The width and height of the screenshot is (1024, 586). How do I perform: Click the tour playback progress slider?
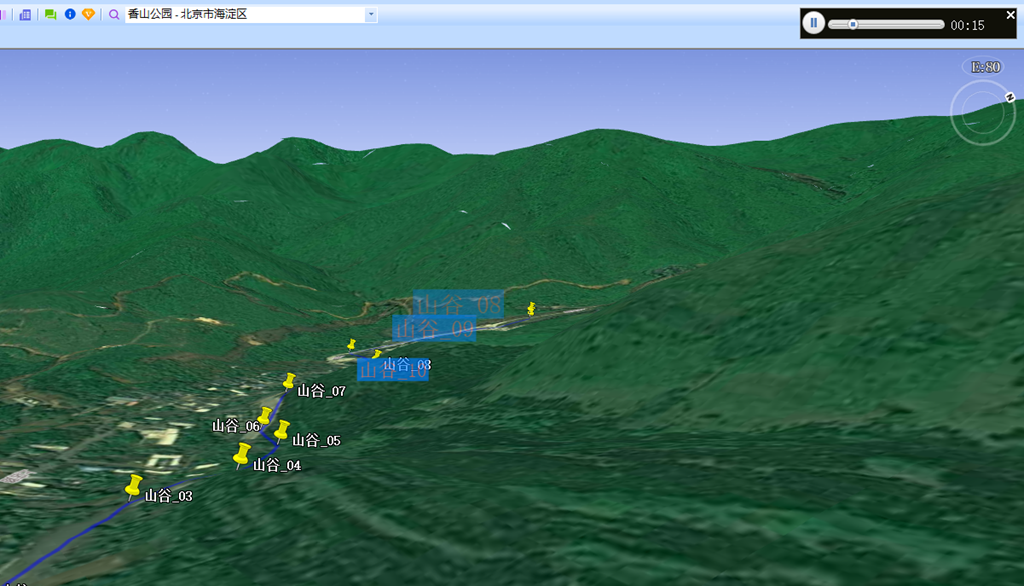pyautogui.click(x=886, y=25)
